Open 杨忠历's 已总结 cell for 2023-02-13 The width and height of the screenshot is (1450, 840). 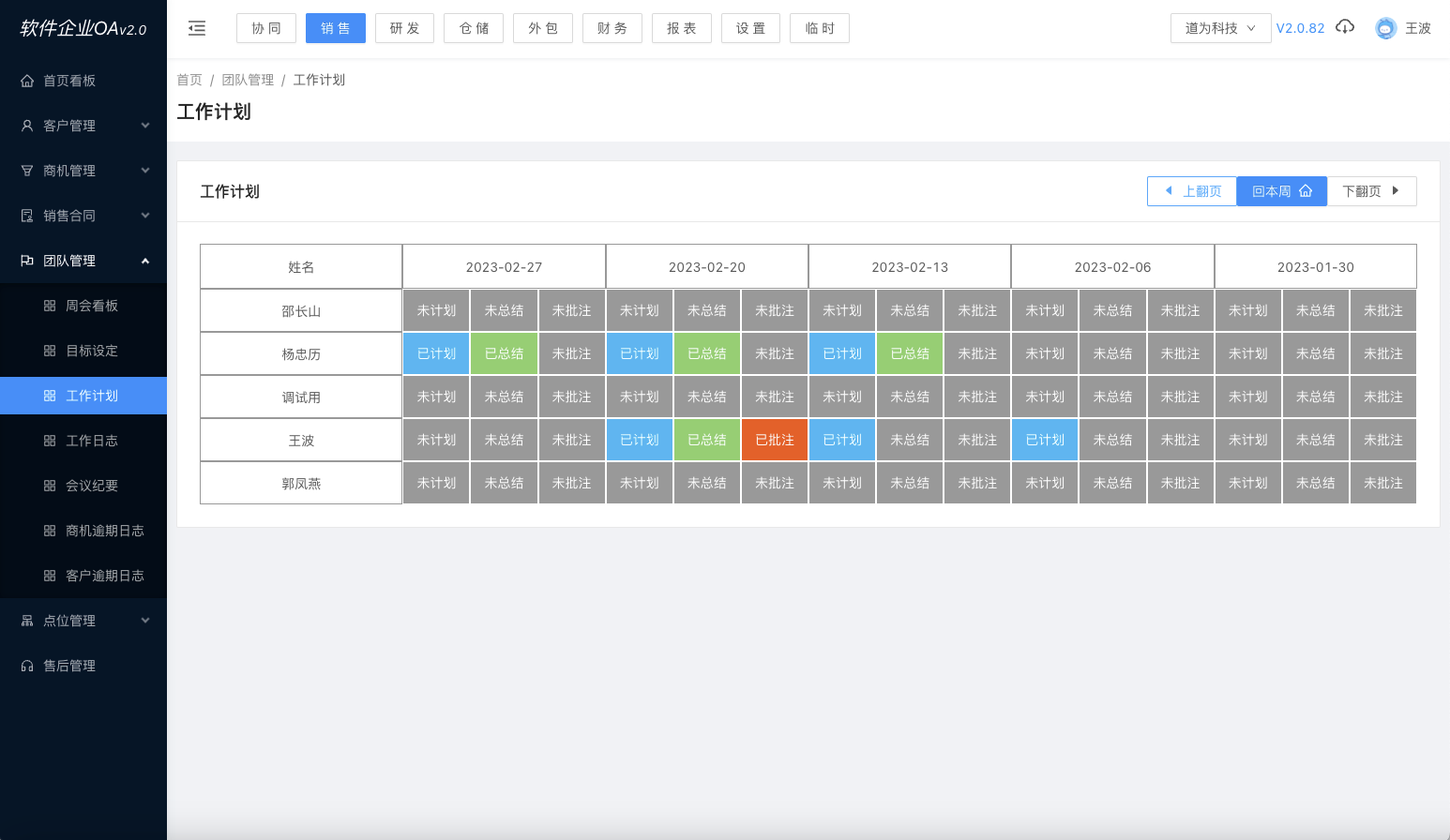(x=910, y=353)
